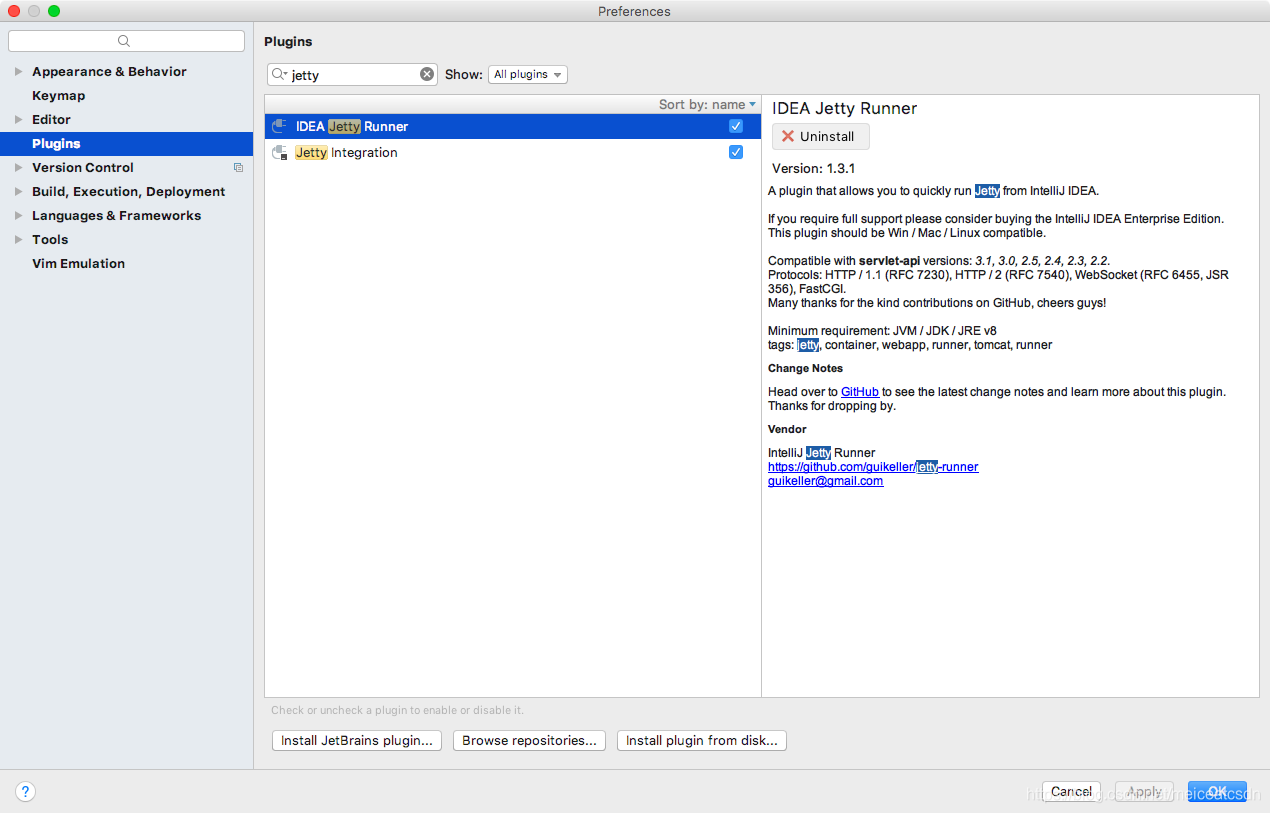Focus the Preferences settings search field

click(x=126, y=41)
